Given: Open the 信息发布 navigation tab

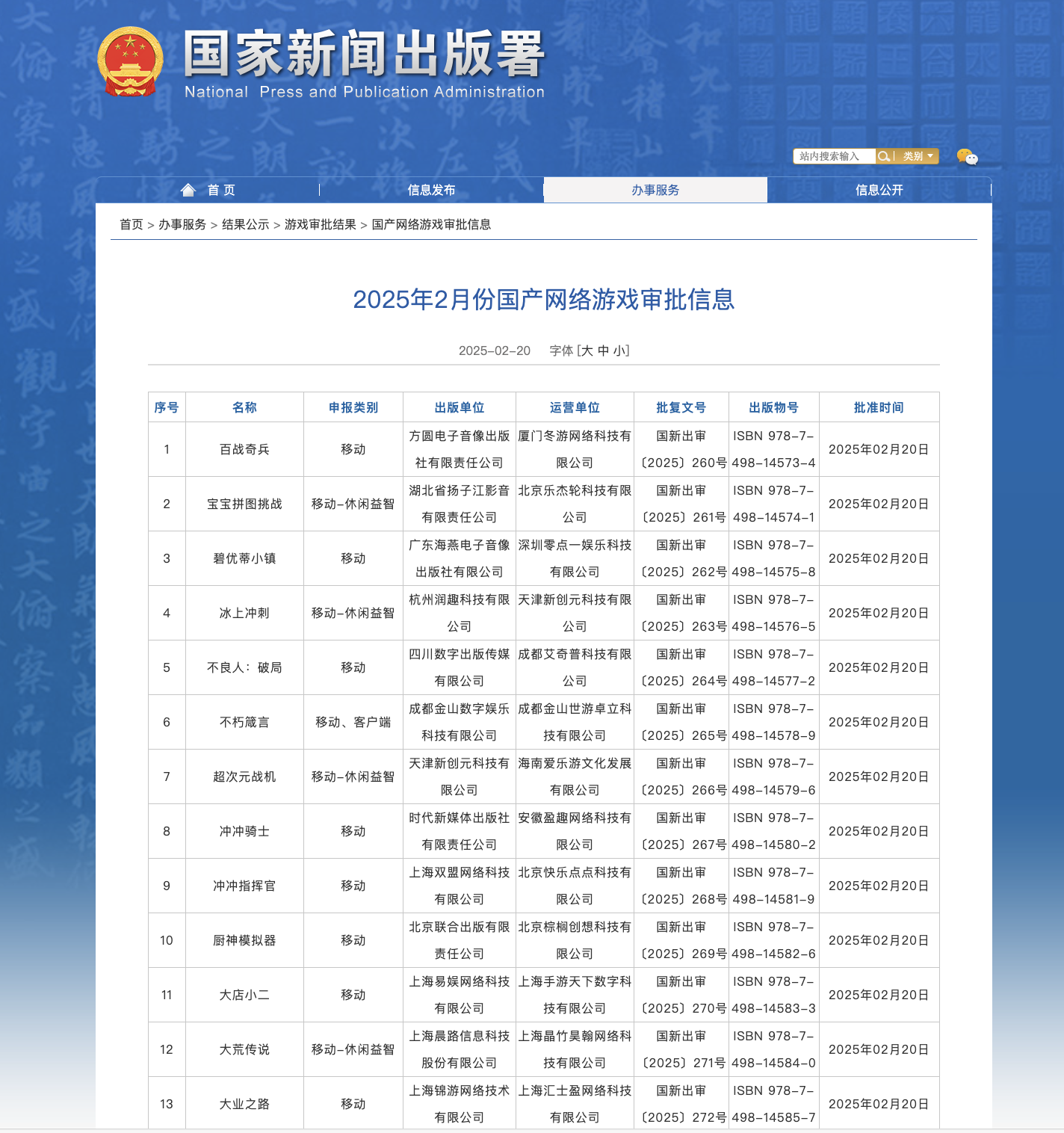Looking at the screenshot, I should pyautogui.click(x=431, y=190).
